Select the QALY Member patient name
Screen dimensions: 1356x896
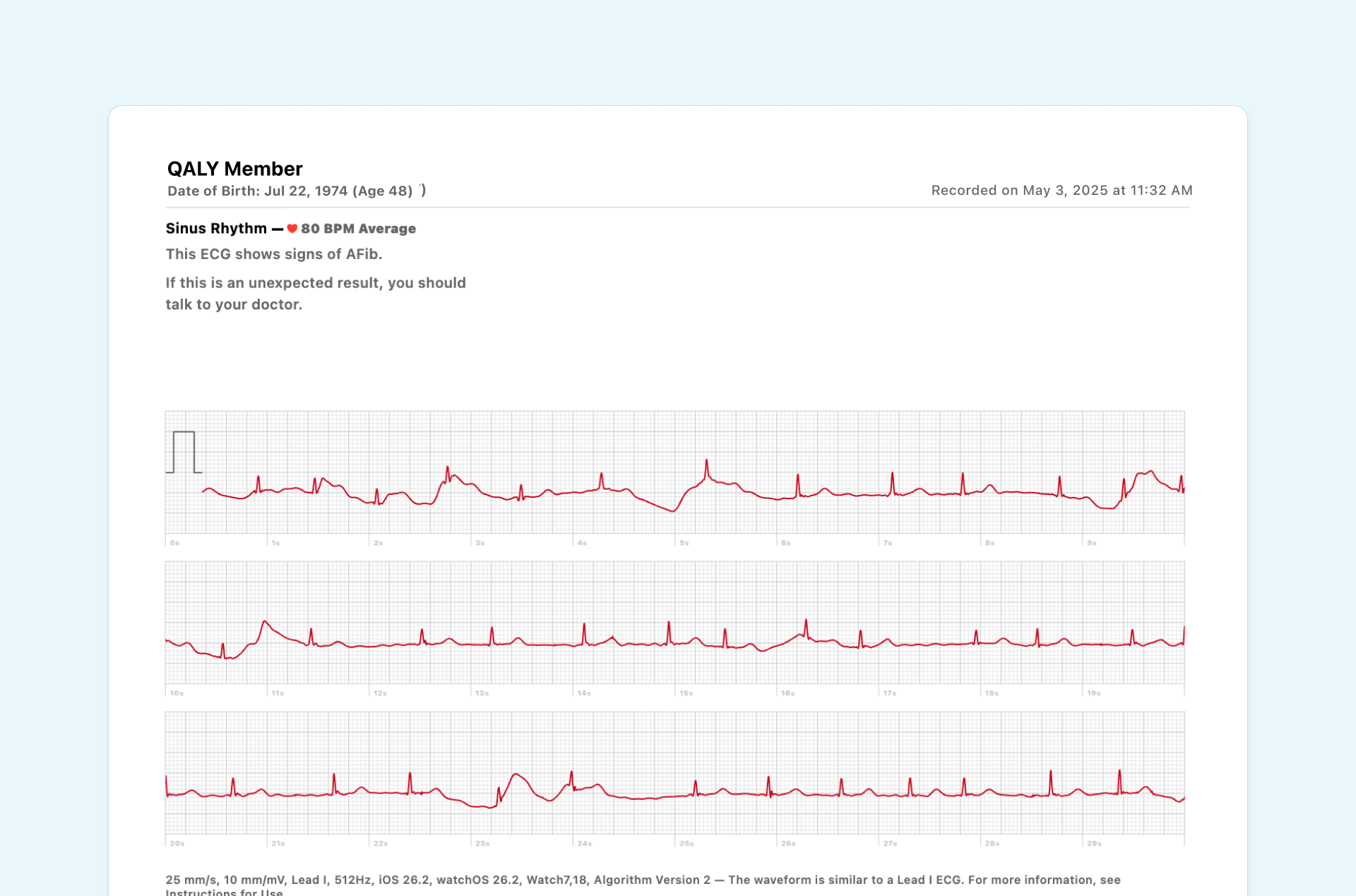point(234,168)
